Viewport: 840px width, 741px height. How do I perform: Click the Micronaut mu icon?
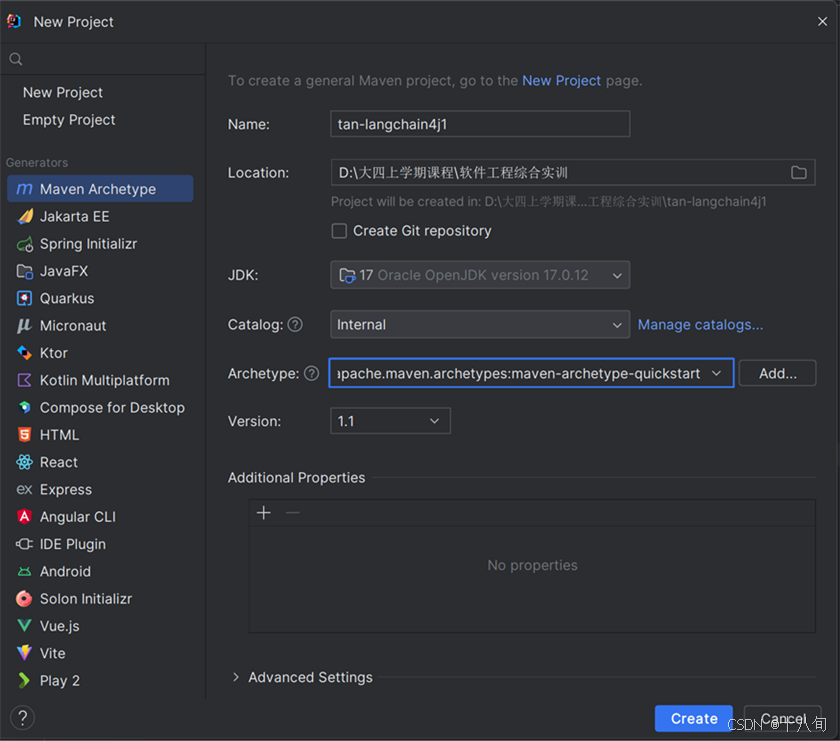click(25, 326)
